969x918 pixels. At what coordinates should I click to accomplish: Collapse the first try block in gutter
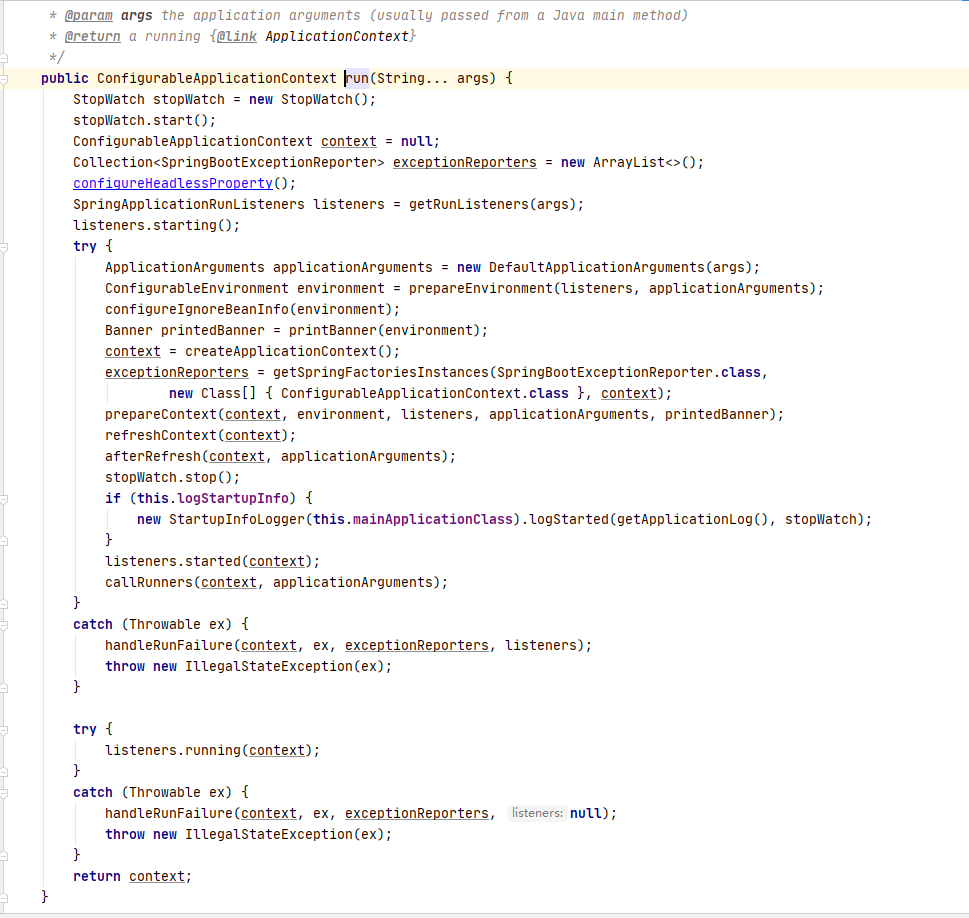click(4, 246)
